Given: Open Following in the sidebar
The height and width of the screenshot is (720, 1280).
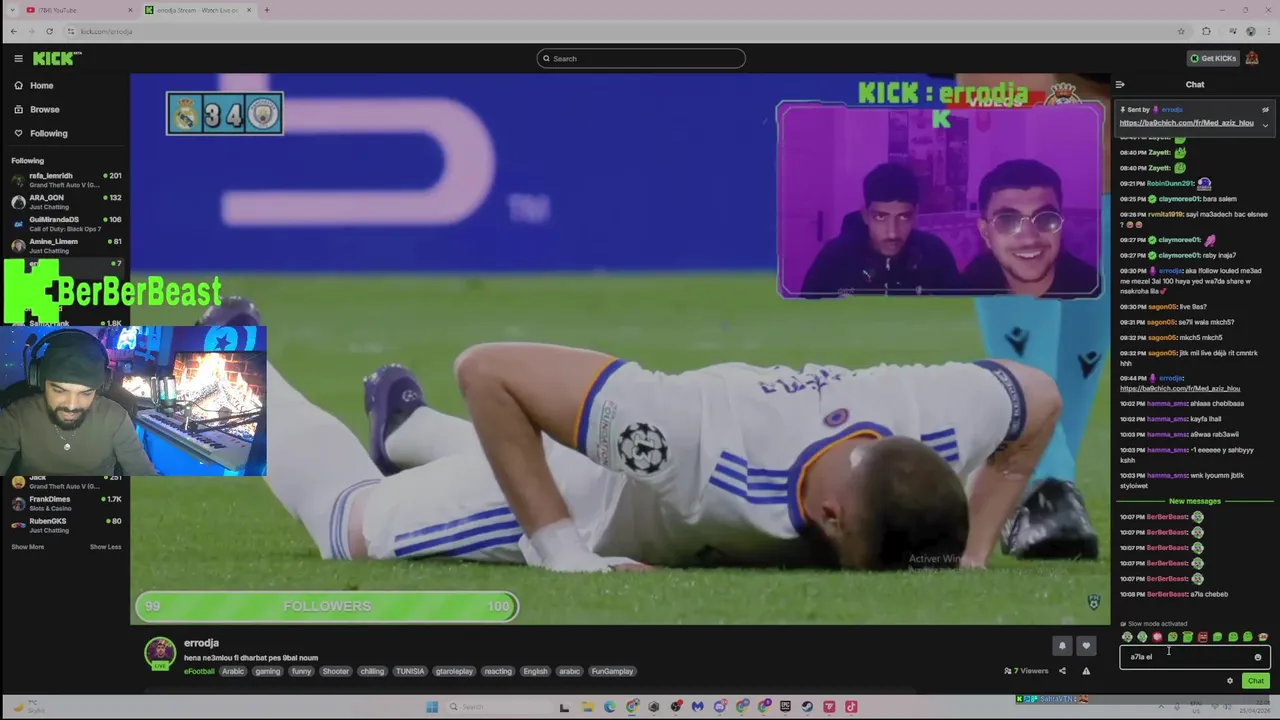Looking at the screenshot, I should [x=48, y=133].
